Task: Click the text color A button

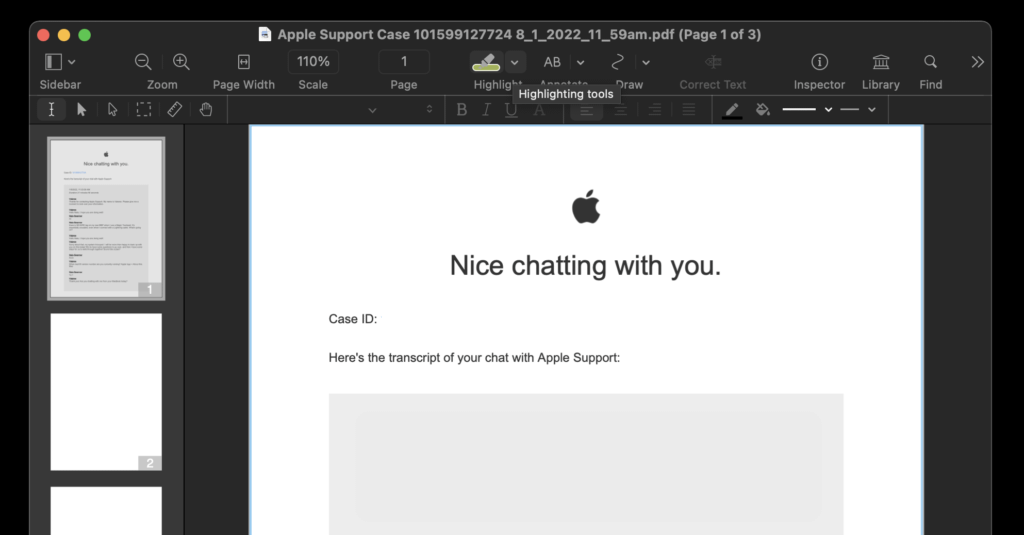Action: click(539, 110)
